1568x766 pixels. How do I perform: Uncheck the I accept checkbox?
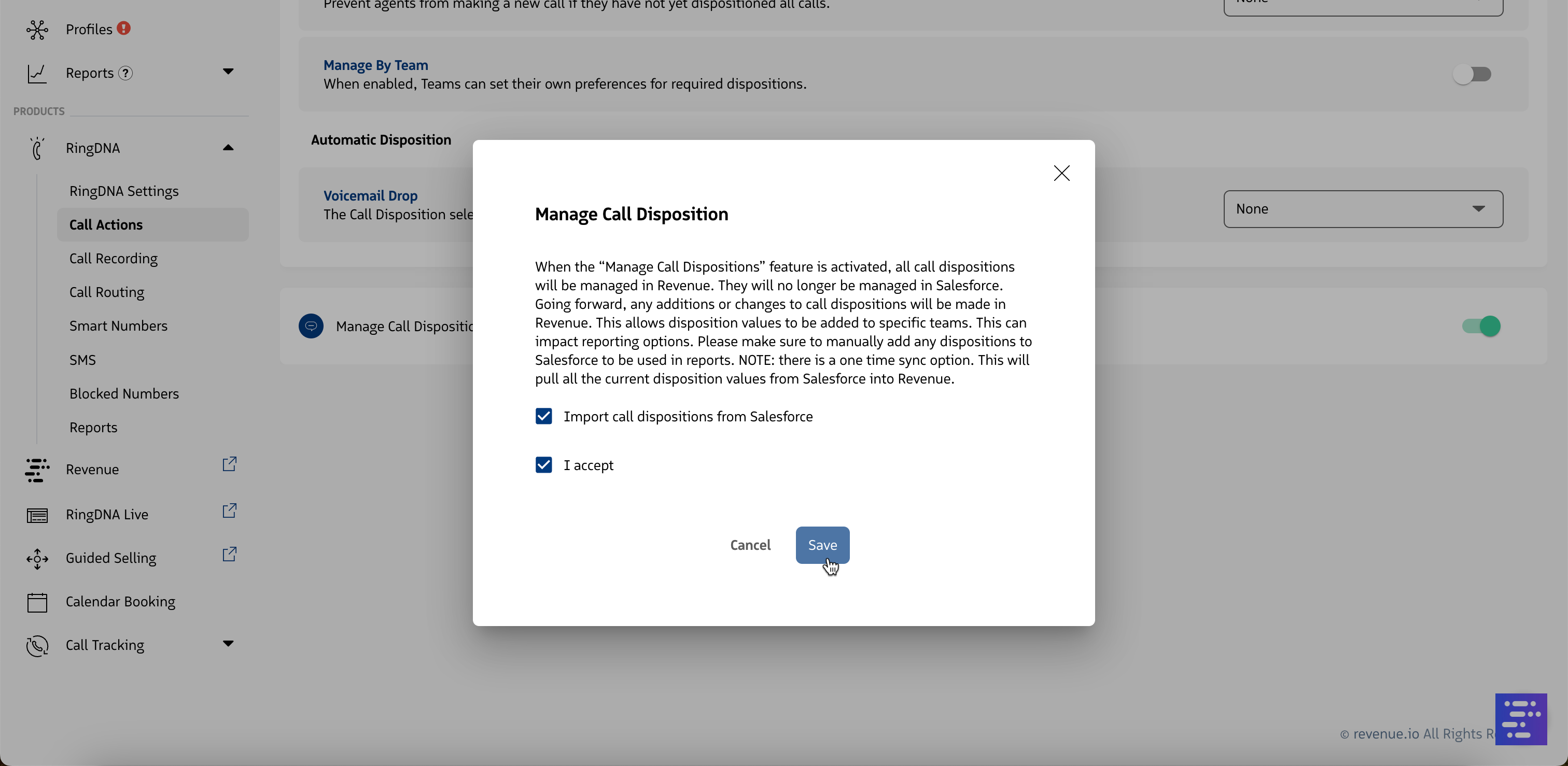tap(543, 465)
